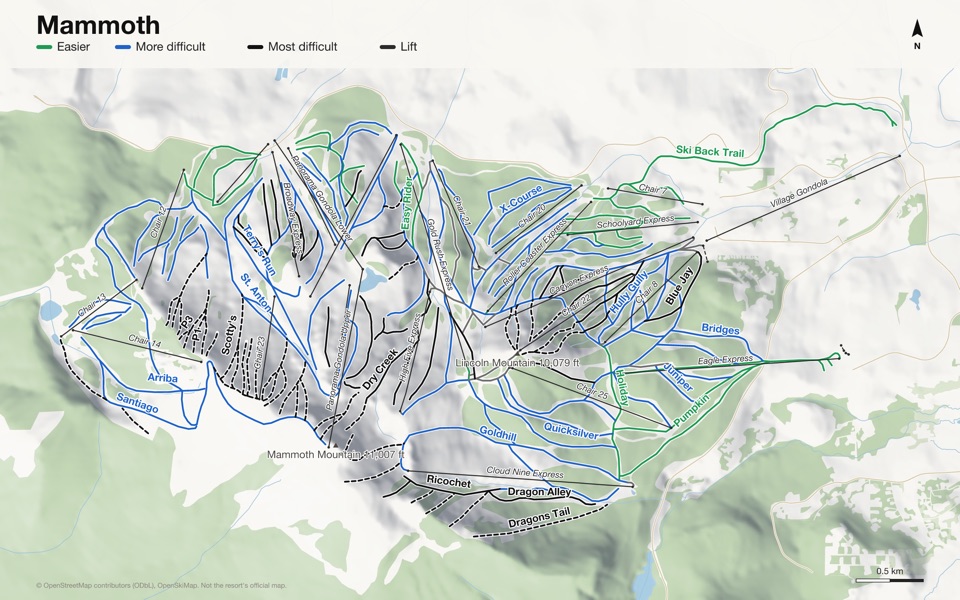Click the green Easier legend swatch
Screen dimensions: 960x600
pos(44,47)
